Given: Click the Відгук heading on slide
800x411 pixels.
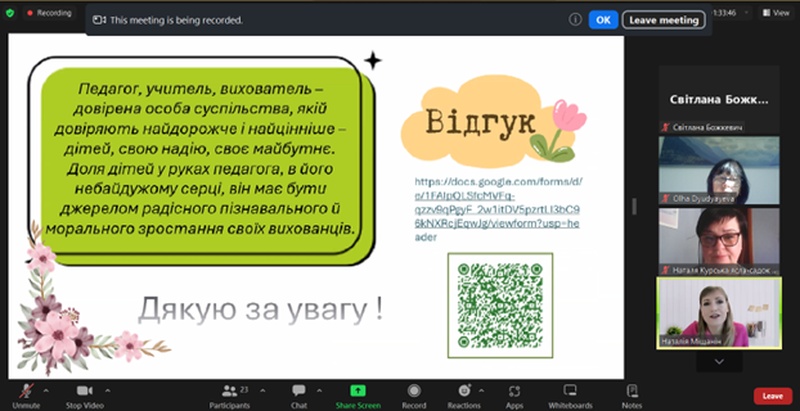Looking at the screenshot, I should click(x=481, y=122).
